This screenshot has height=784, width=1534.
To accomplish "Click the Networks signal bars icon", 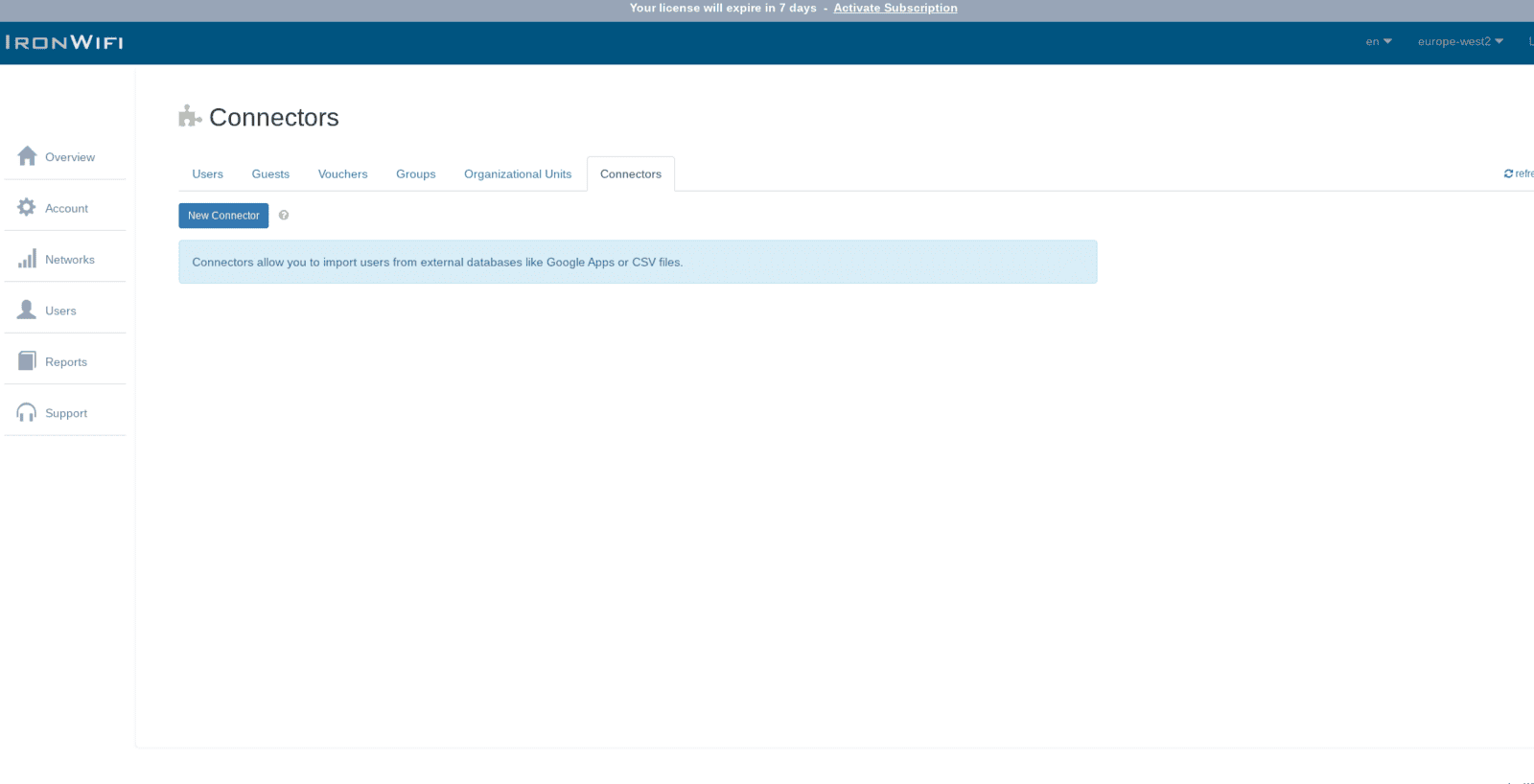I will pyautogui.click(x=27, y=259).
